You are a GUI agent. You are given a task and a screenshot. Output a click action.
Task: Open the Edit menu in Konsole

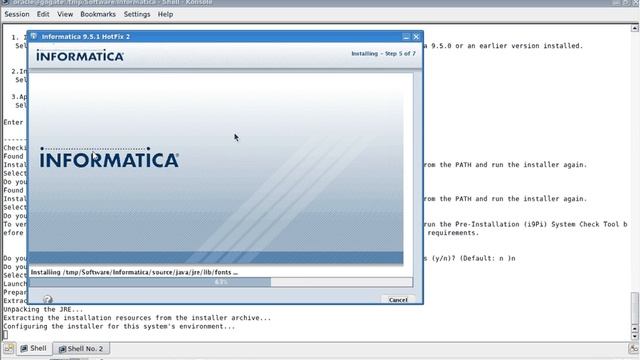(x=43, y=14)
